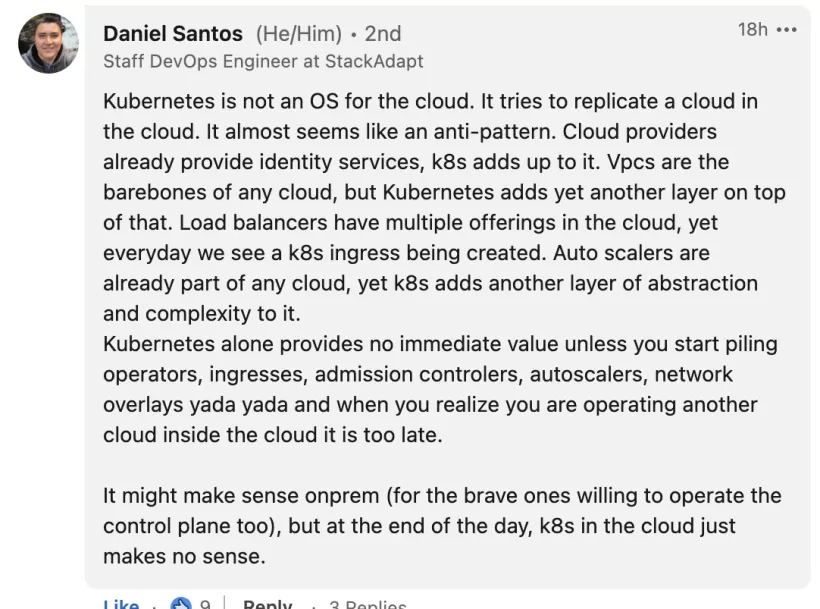Image resolution: width=820 pixels, height=609 pixels.
Task: Click the 18h timestamp
Action: tap(751, 29)
